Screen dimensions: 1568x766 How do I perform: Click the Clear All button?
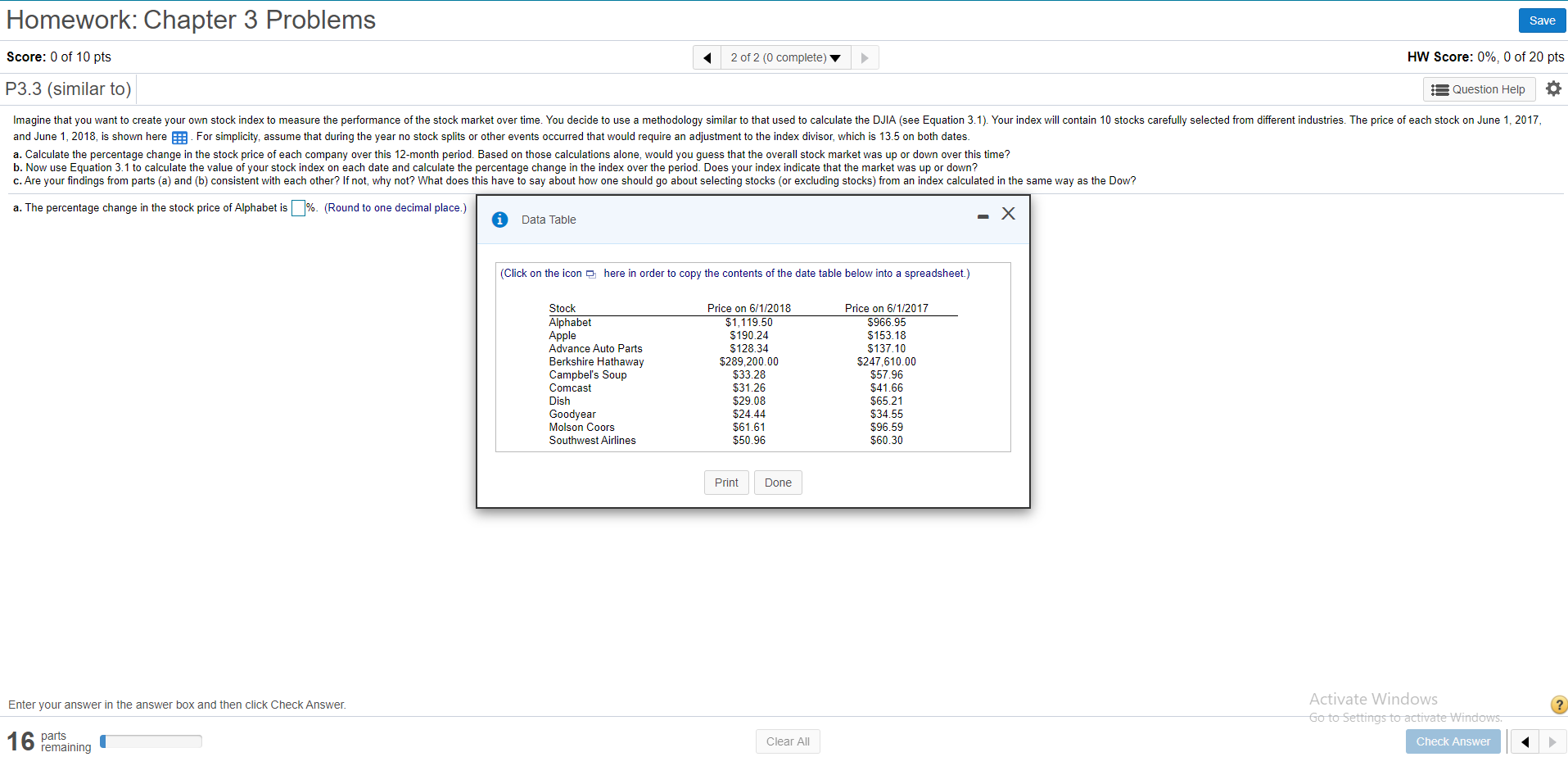point(788,741)
